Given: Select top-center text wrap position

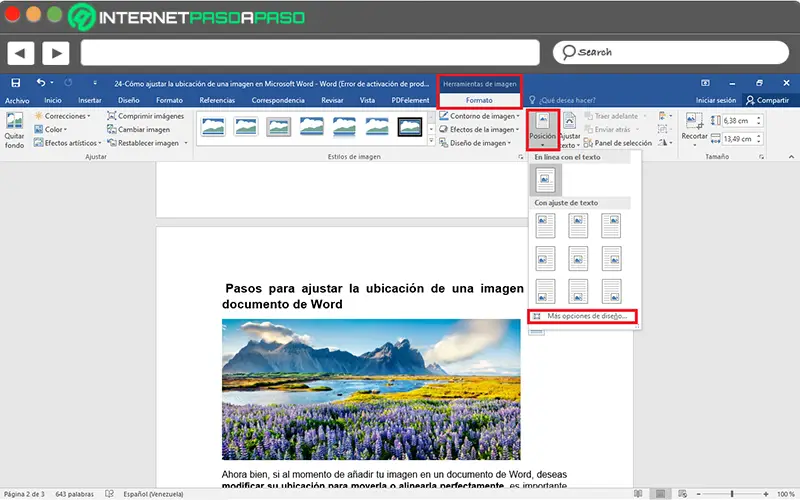Looking at the screenshot, I should (x=578, y=226).
